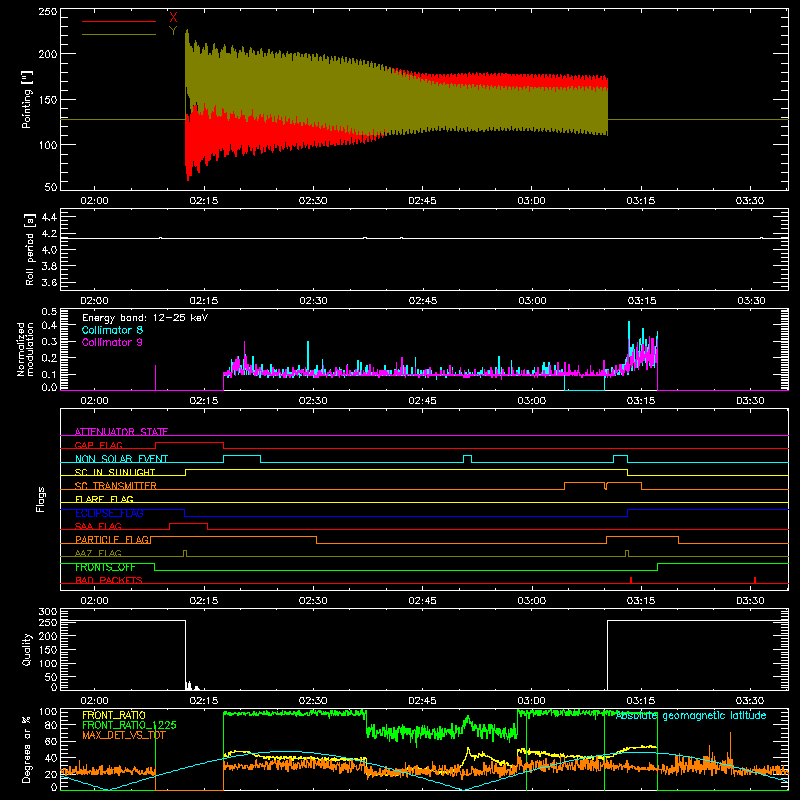800x800 pixels.
Task: Select the olive Y legend line sample
Action: [119, 34]
